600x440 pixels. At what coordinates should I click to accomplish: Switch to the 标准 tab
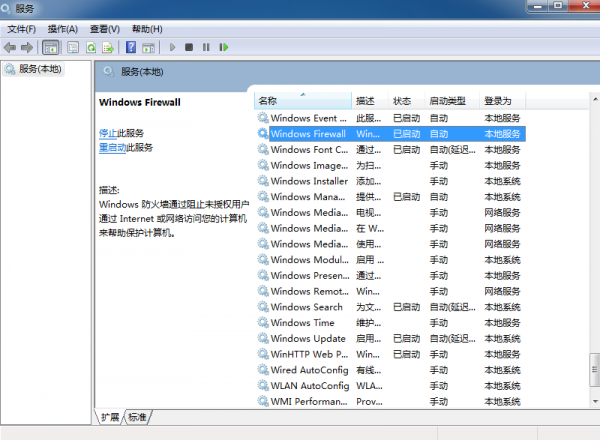(x=137, y=417)
